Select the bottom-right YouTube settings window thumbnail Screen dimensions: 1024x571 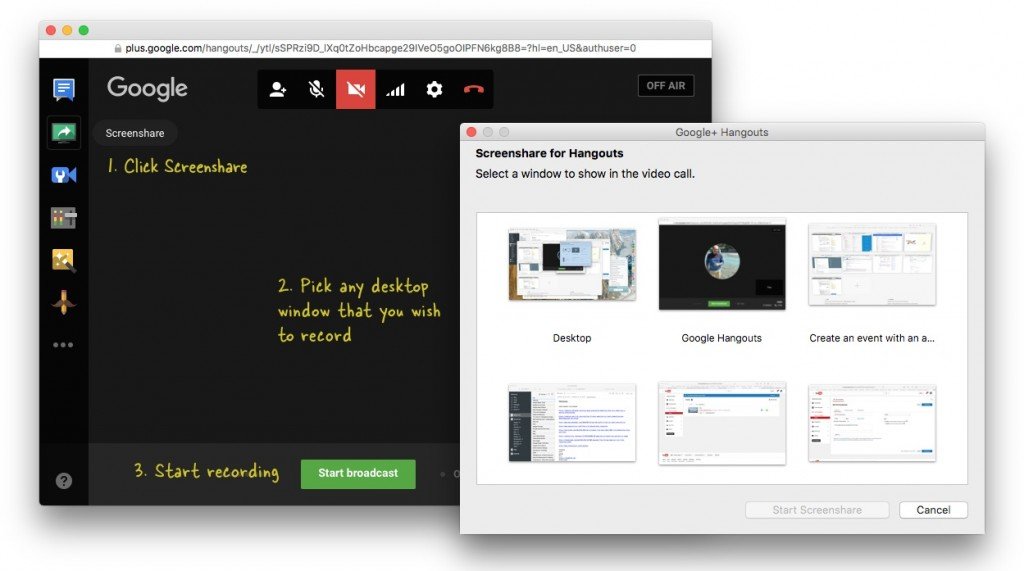(872, 423)
